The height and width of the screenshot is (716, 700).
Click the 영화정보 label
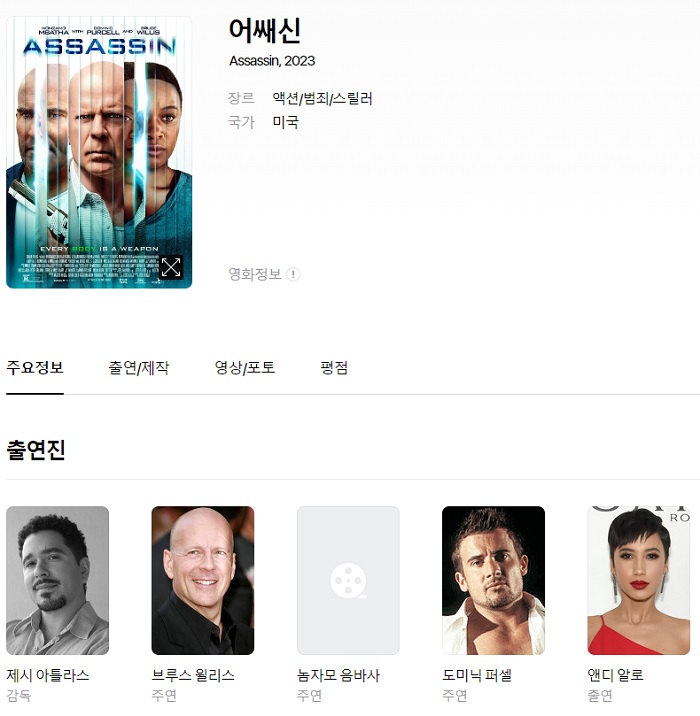[x=255, y=274]
